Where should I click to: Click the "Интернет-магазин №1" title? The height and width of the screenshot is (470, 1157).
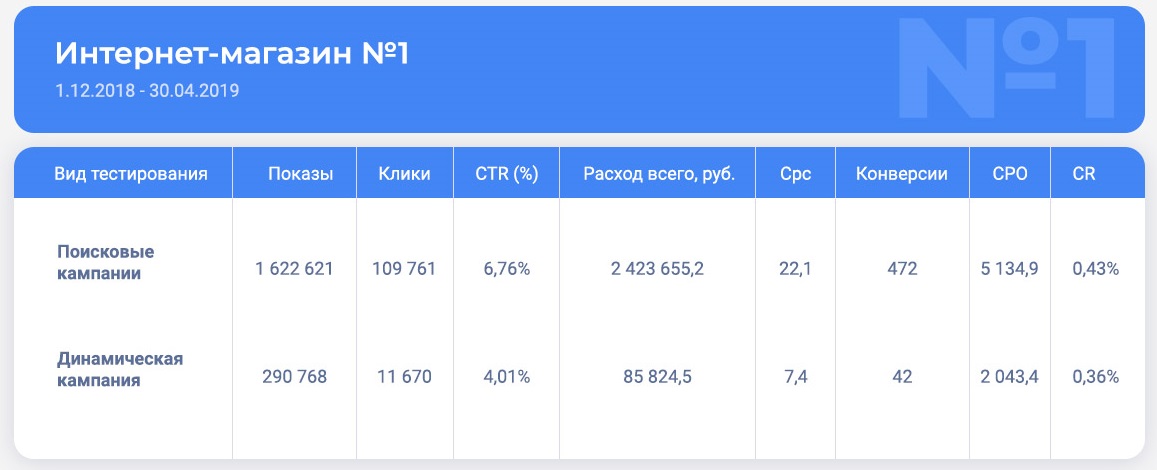(x=232, y=54)
